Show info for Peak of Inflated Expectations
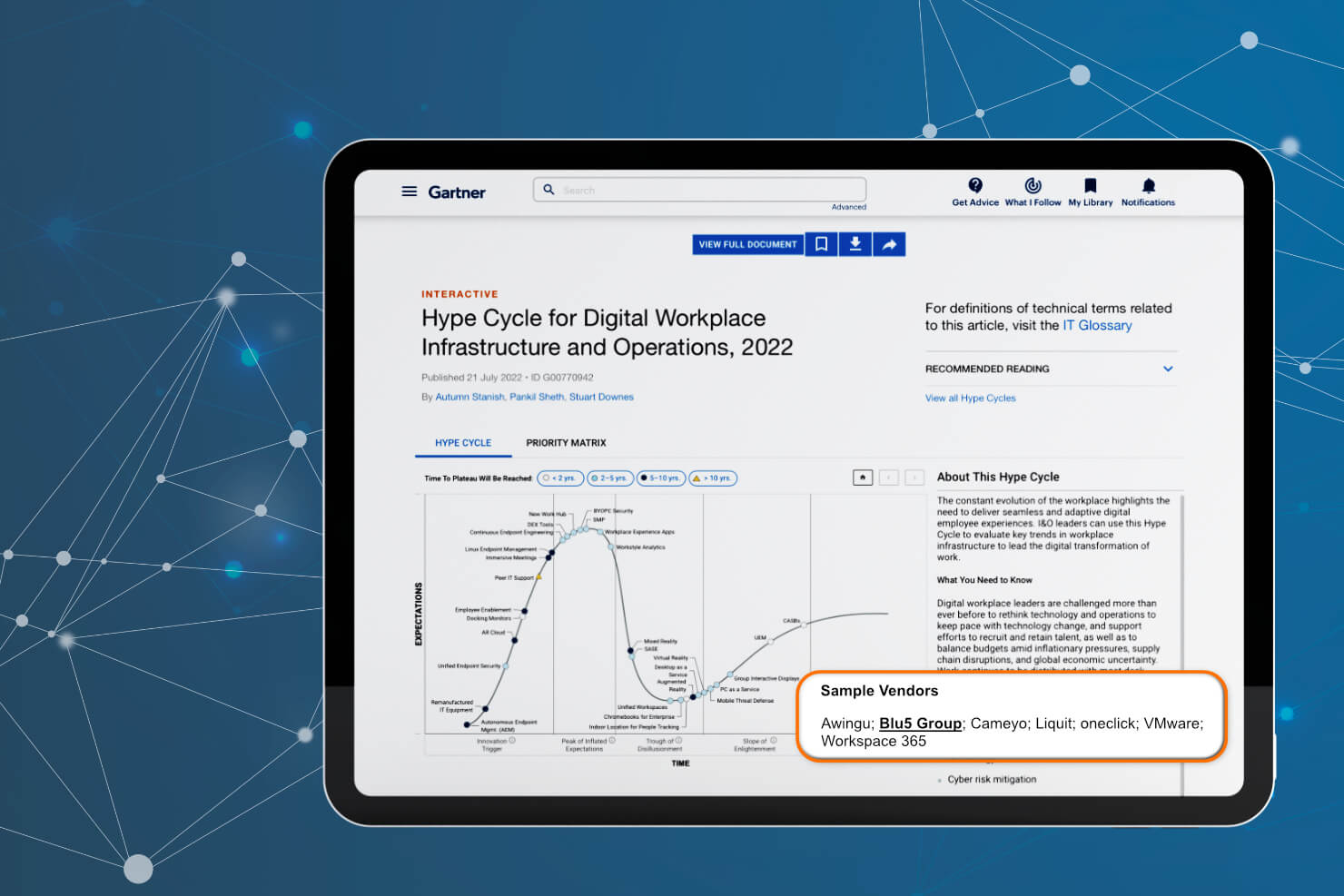 (x=612, y=741)
